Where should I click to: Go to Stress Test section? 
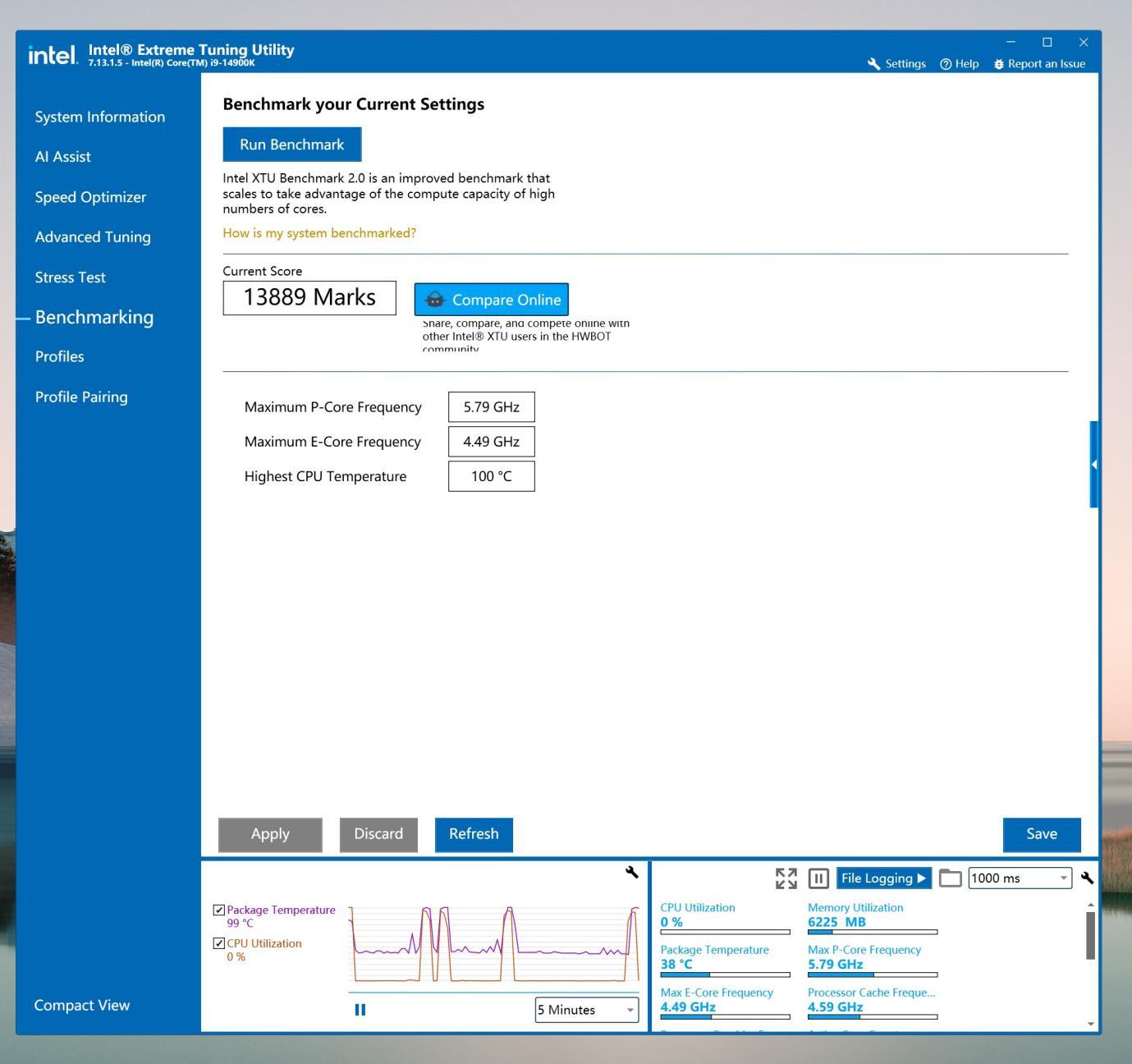coord(71,277)
